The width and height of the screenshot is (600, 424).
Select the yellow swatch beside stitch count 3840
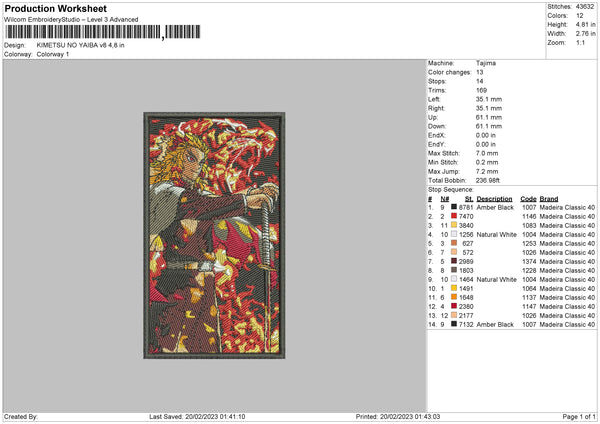coord(454,225)
